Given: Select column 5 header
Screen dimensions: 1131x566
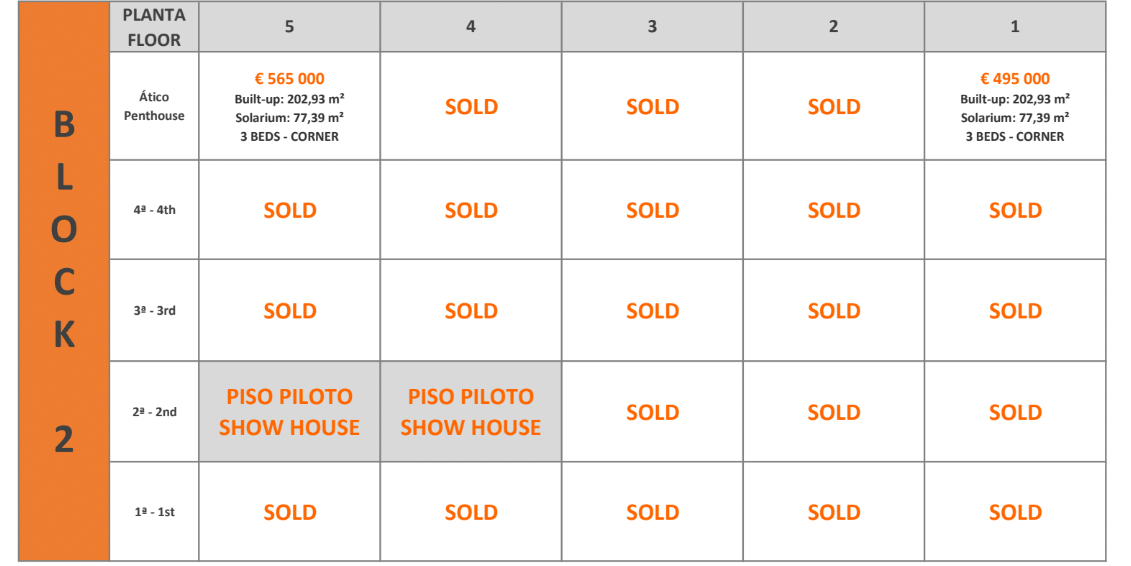Looking at the screenshot, I should tap(289, 27).
